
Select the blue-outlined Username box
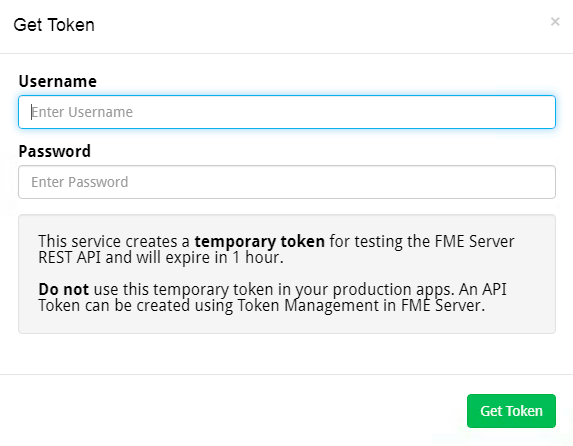287,112
